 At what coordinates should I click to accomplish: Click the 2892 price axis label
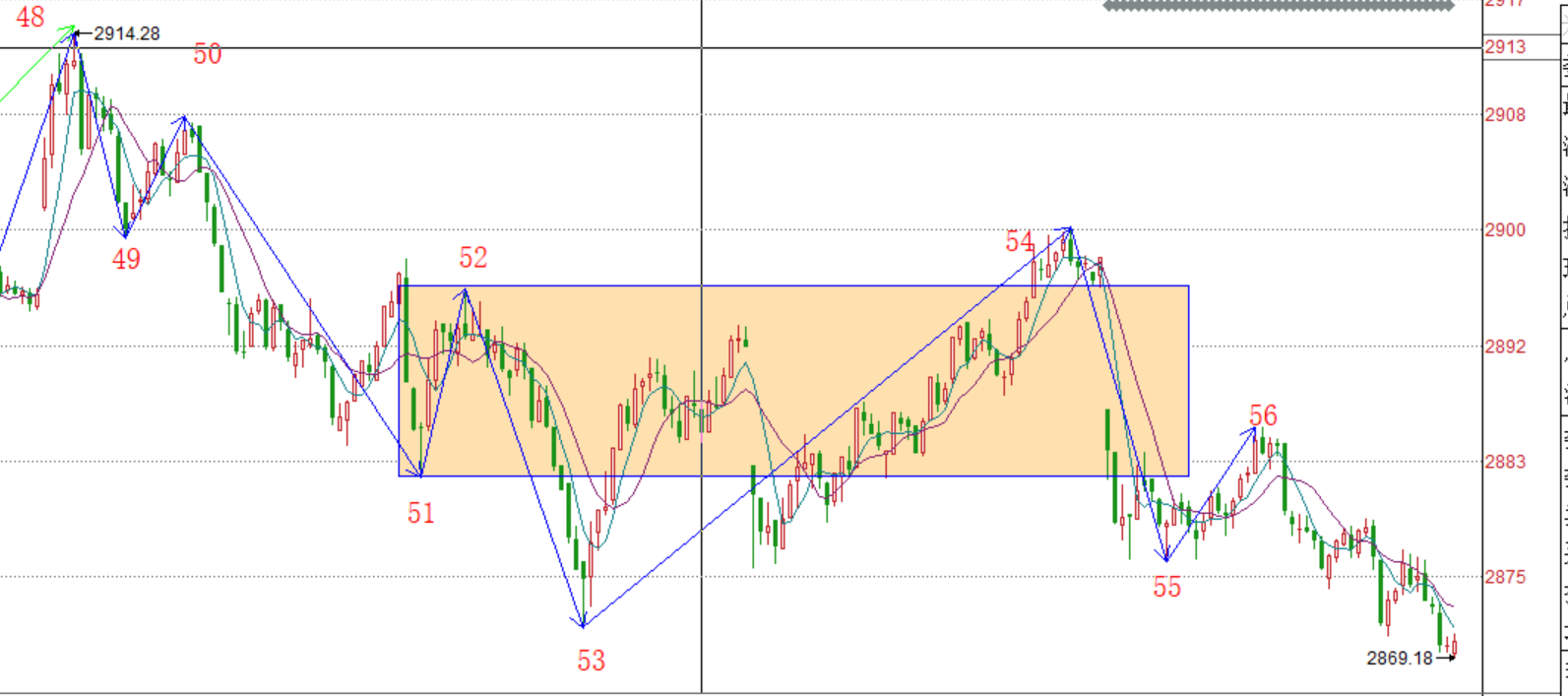click(x=1505, y=347)
